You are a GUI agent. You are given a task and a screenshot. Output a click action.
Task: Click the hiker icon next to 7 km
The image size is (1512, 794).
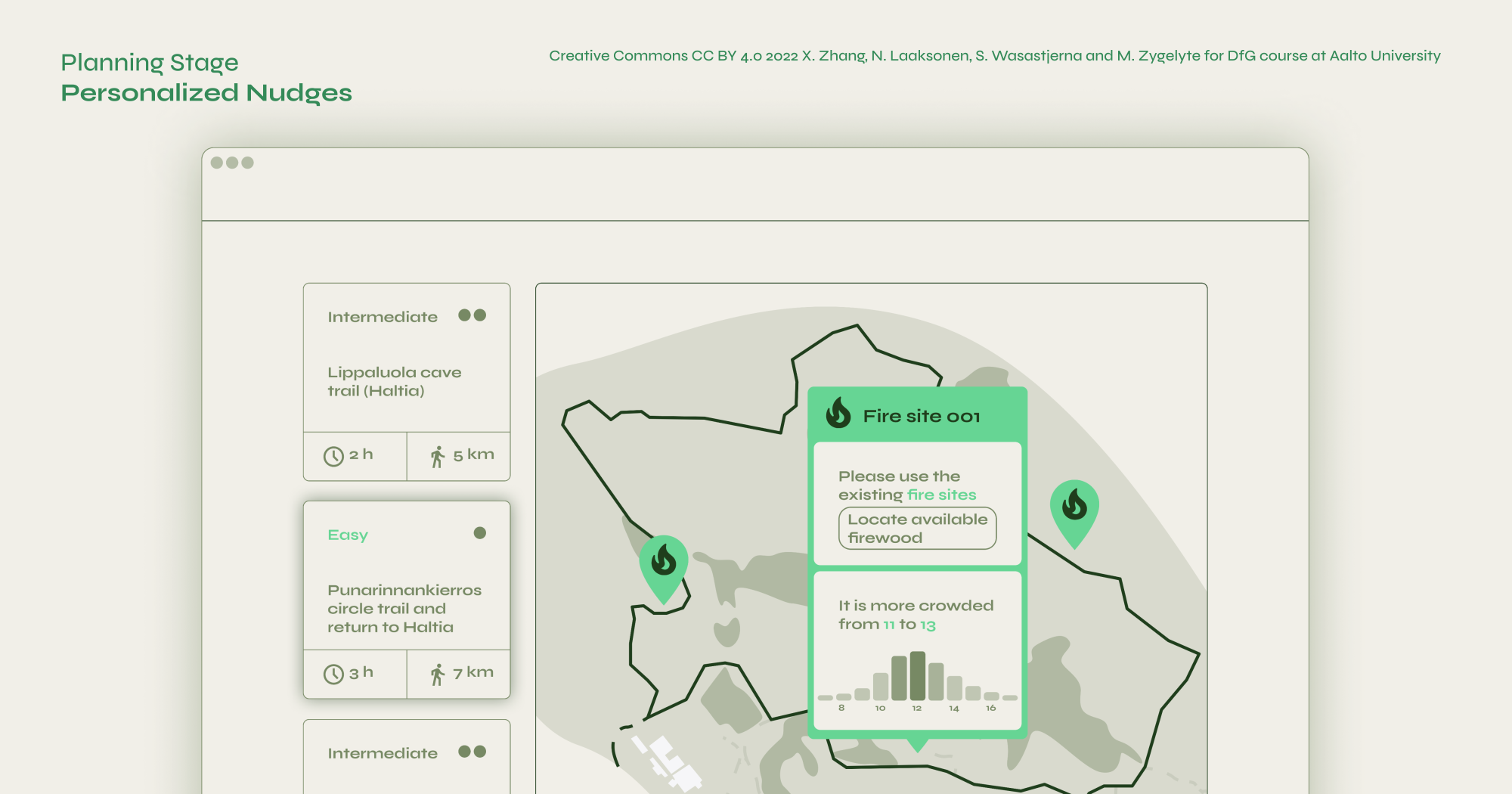pos(438,674)
